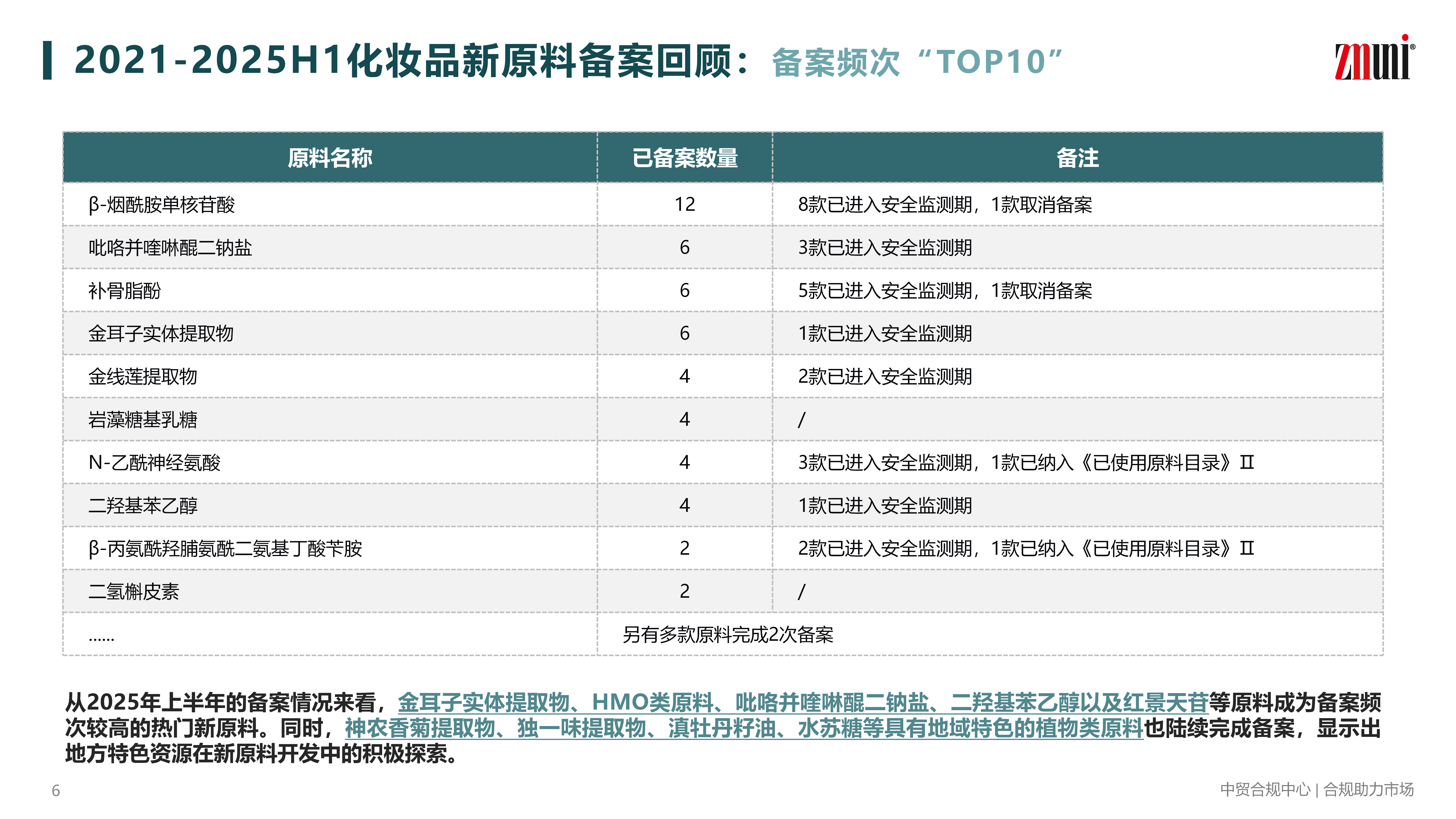Select the cell 'β-烟酰胺单核苷酸'
This screenshot has width=1456, height=819.
[162, 205]
